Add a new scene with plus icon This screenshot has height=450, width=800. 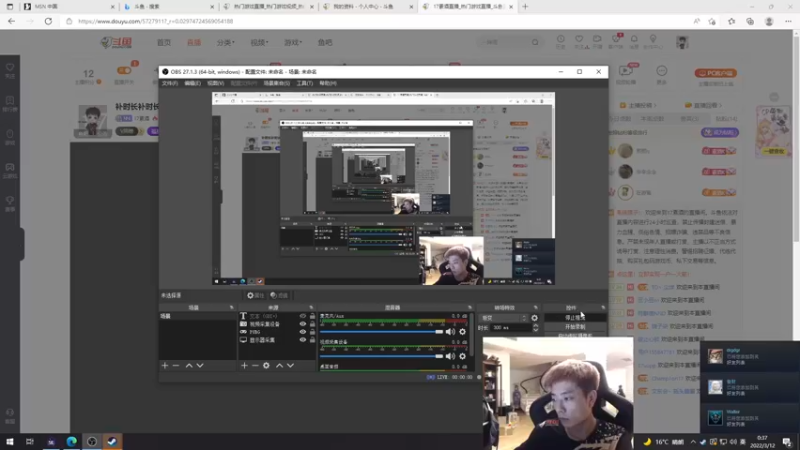pos(165,365)
